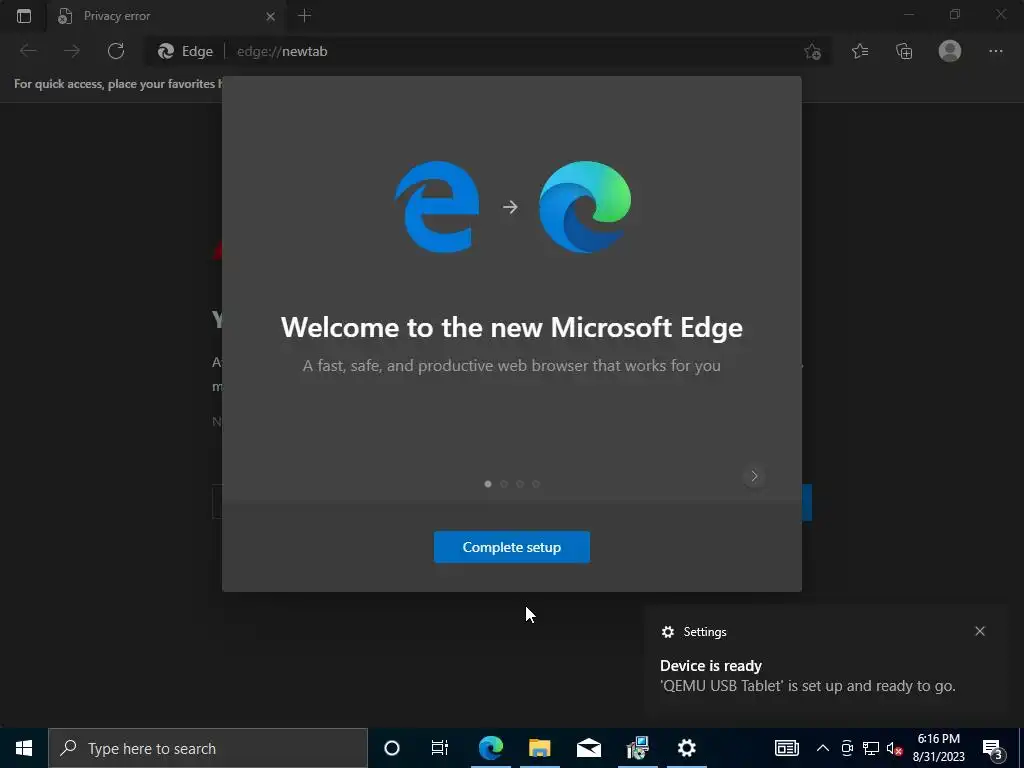Open News and interests taskbar icon
This screenshot has width=1024, height=768.
(x=786, y=748)
